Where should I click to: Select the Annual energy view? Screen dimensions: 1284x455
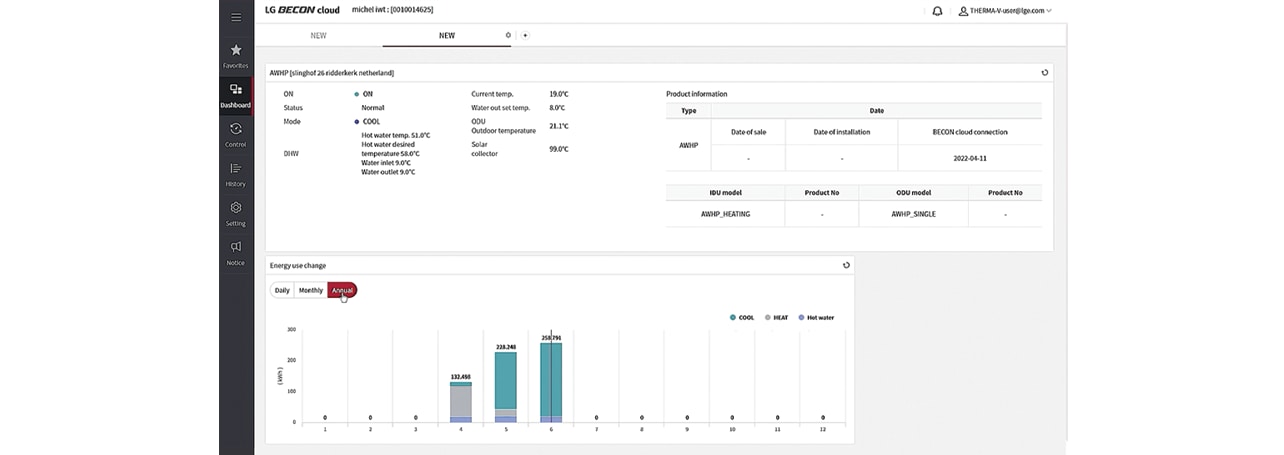click(x=342, y=290)
